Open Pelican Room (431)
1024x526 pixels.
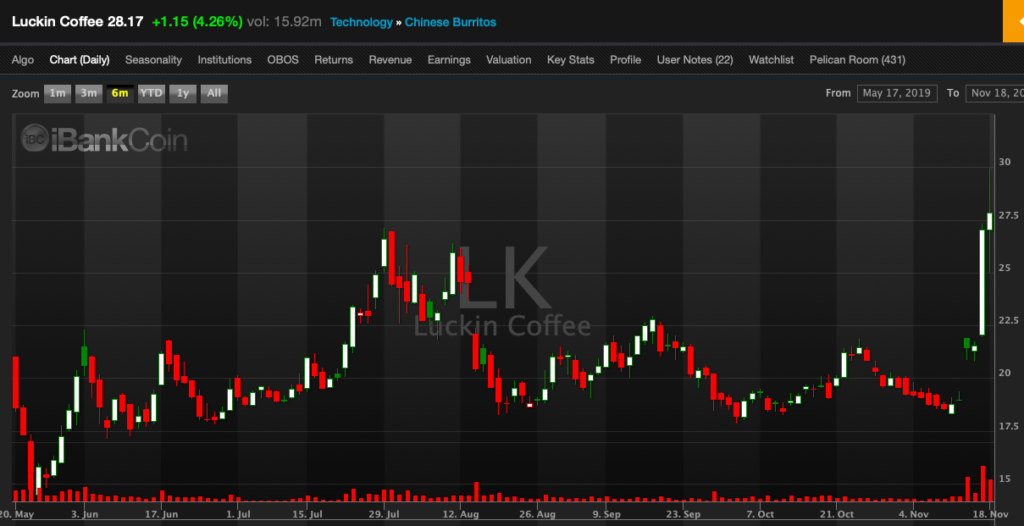point(857,60)
